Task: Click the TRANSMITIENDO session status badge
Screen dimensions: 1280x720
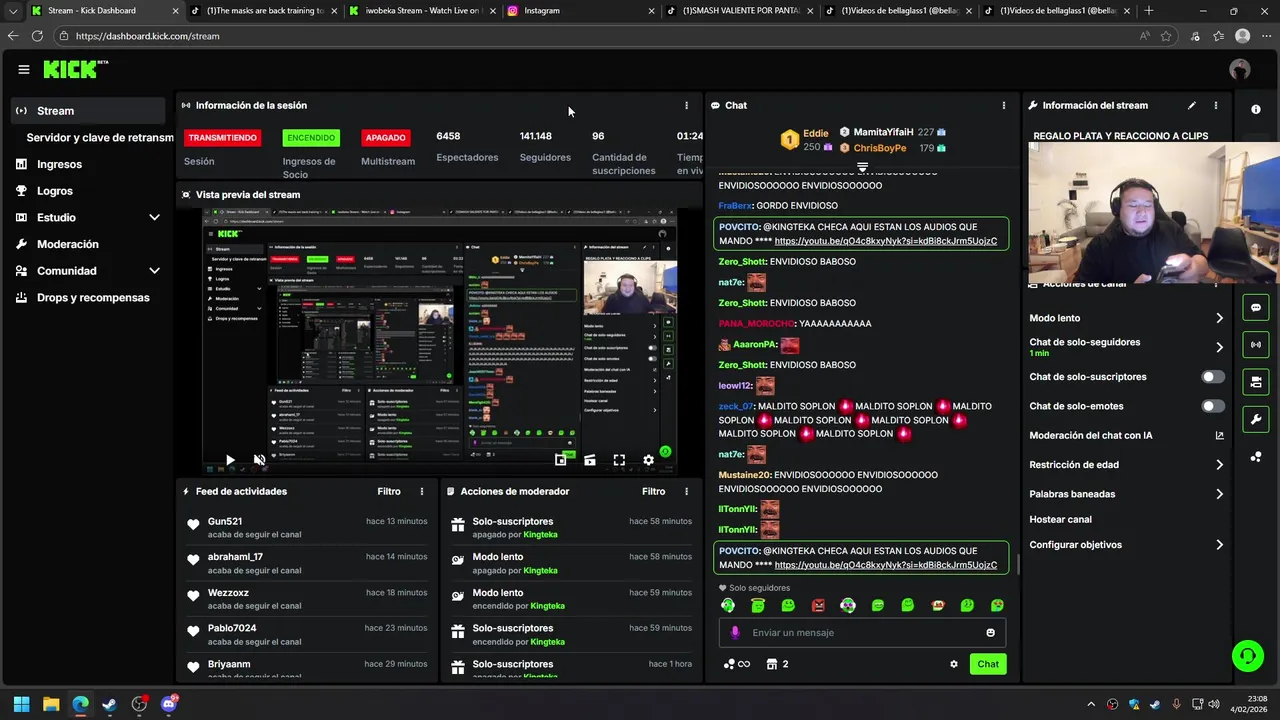Action: (222, 138)
